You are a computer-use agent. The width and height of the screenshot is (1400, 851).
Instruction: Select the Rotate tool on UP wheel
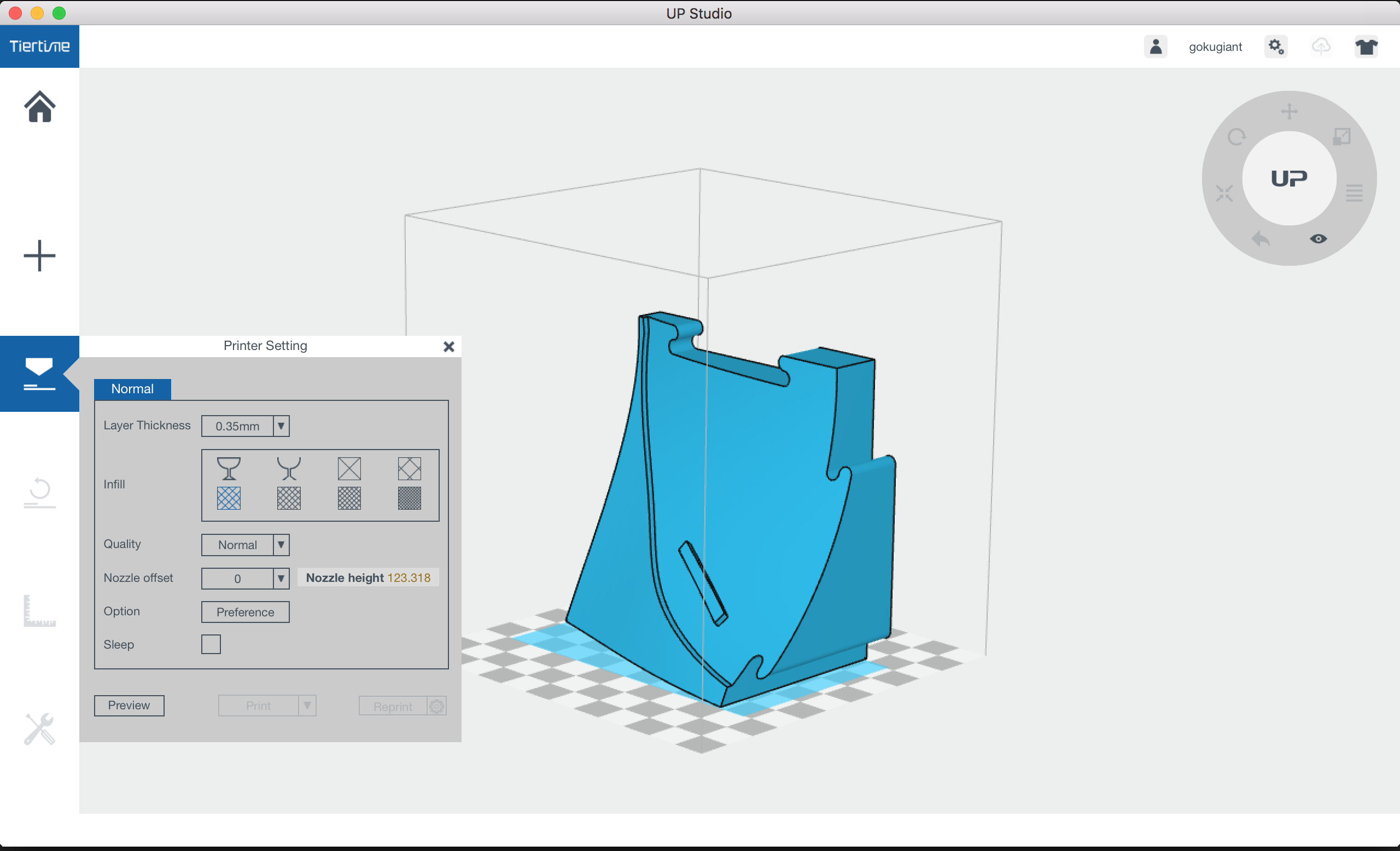[1236, 137]
